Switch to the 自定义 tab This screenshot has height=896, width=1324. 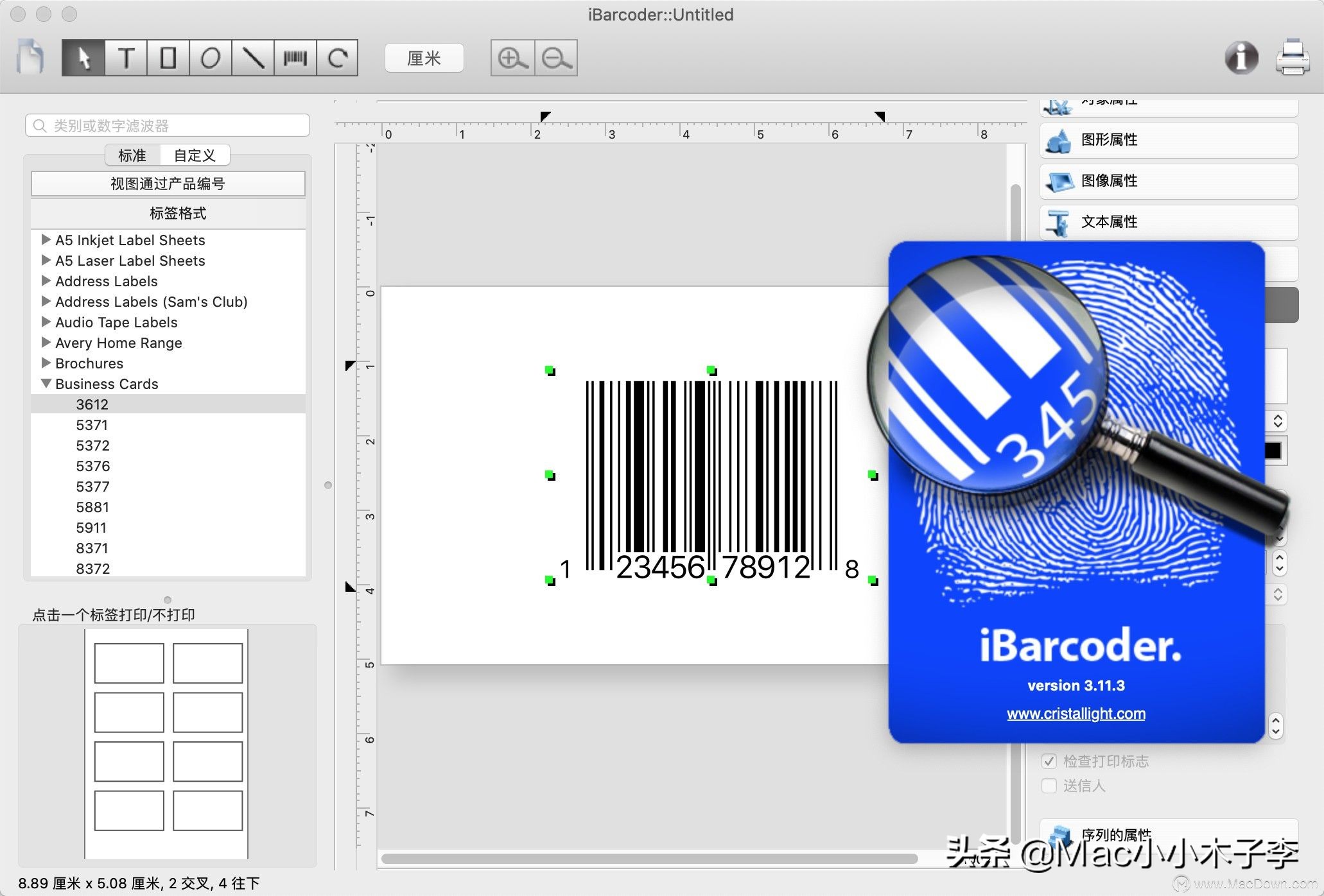(x=195, y=155)
